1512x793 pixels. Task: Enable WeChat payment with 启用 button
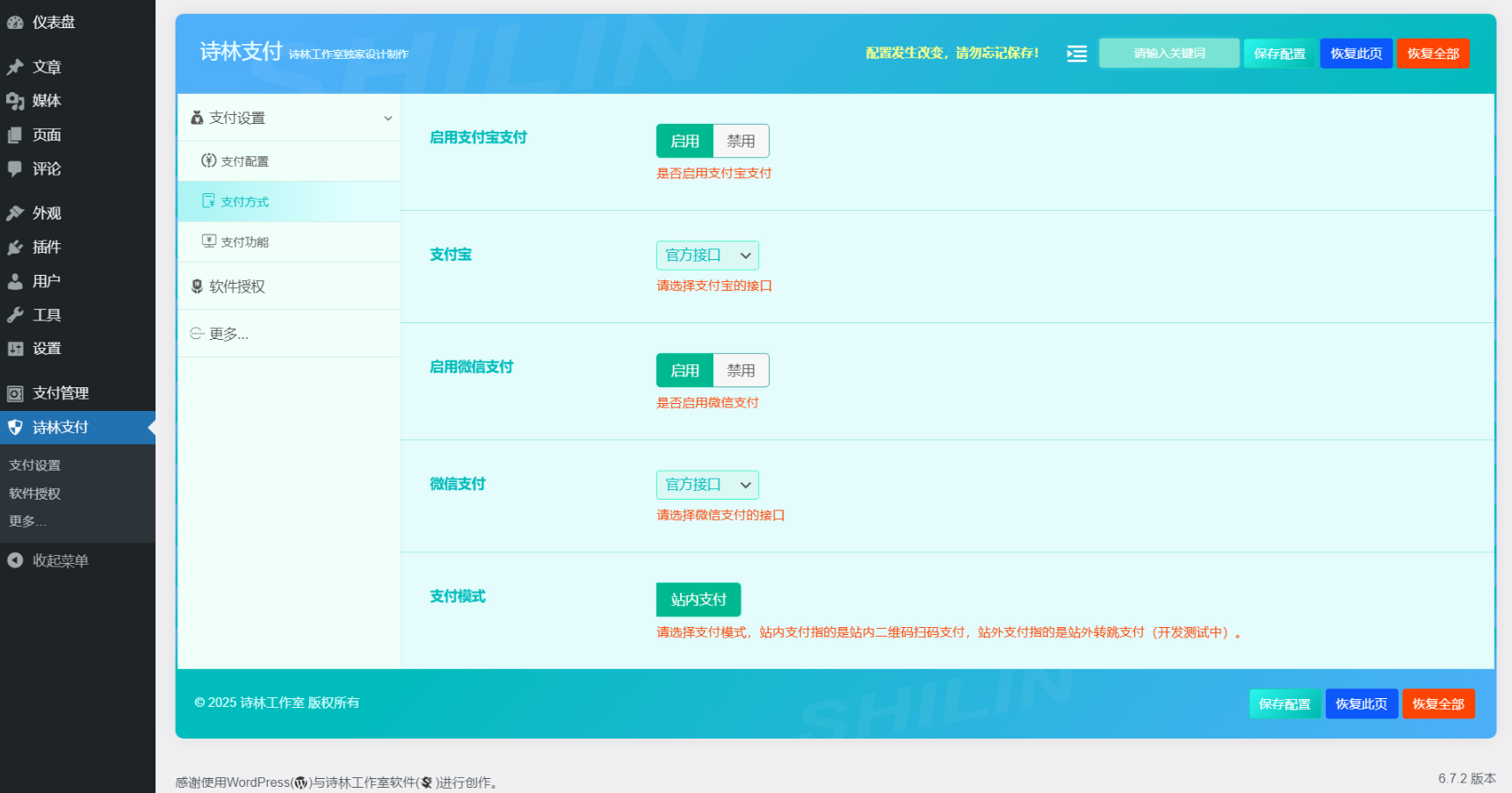(685, 371)
